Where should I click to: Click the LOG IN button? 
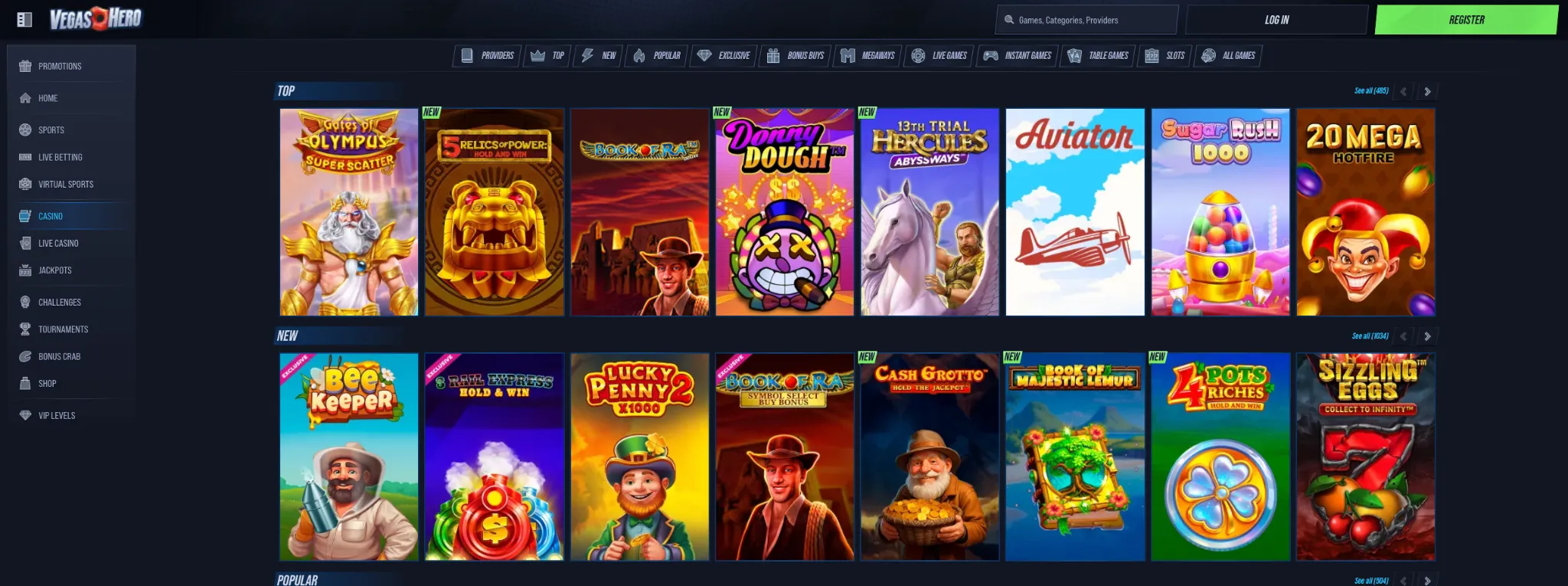click(x=1276, y=20)
